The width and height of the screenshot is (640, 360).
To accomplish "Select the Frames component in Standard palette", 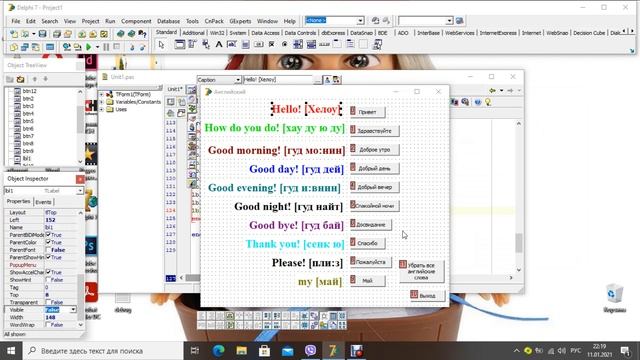I will point(180,44).
